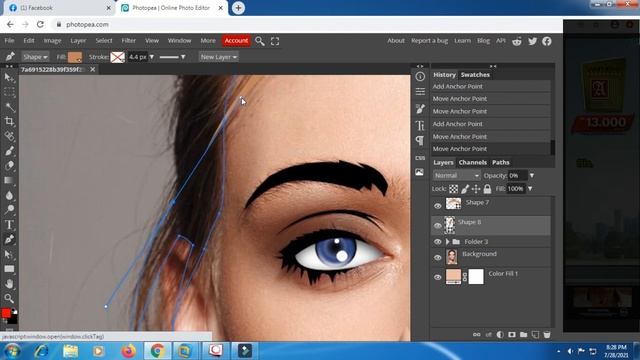Toggle lock image pixels brush icon
Viewport: 640px width, 360px height.
click(465, 189)
